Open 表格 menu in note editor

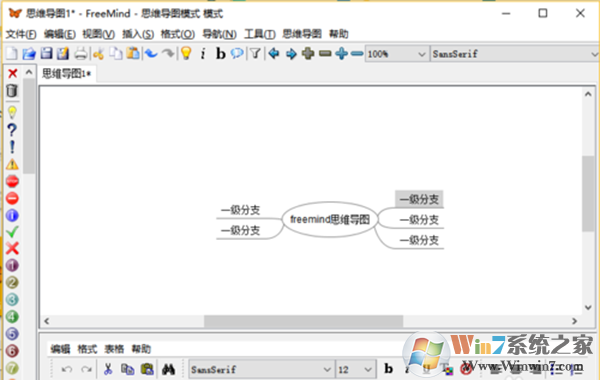point(114,349)
